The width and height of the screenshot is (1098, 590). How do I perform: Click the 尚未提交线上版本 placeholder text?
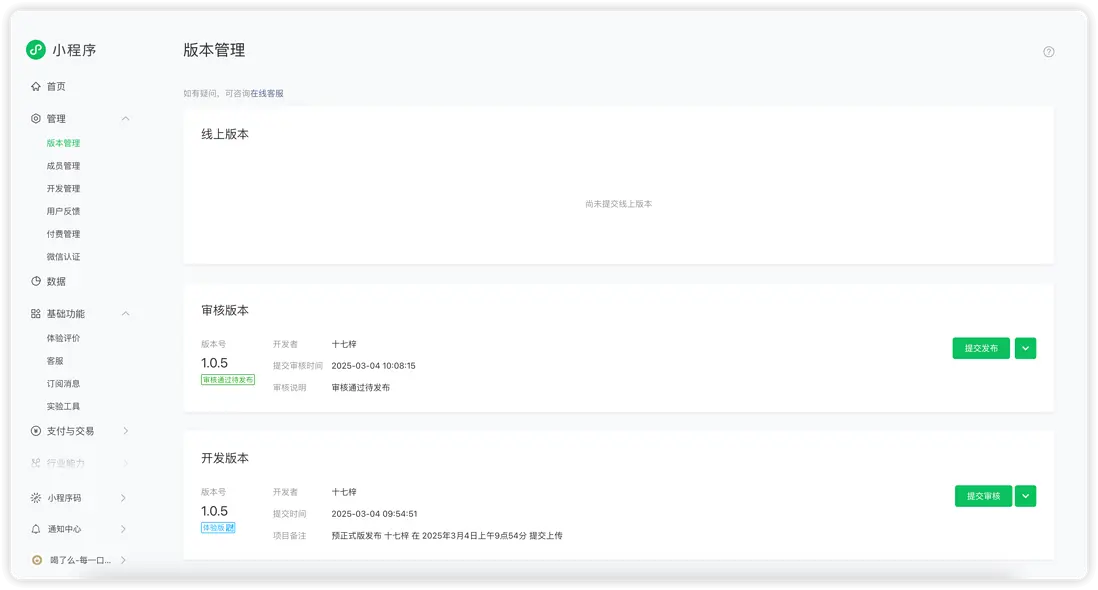[618, 204]
